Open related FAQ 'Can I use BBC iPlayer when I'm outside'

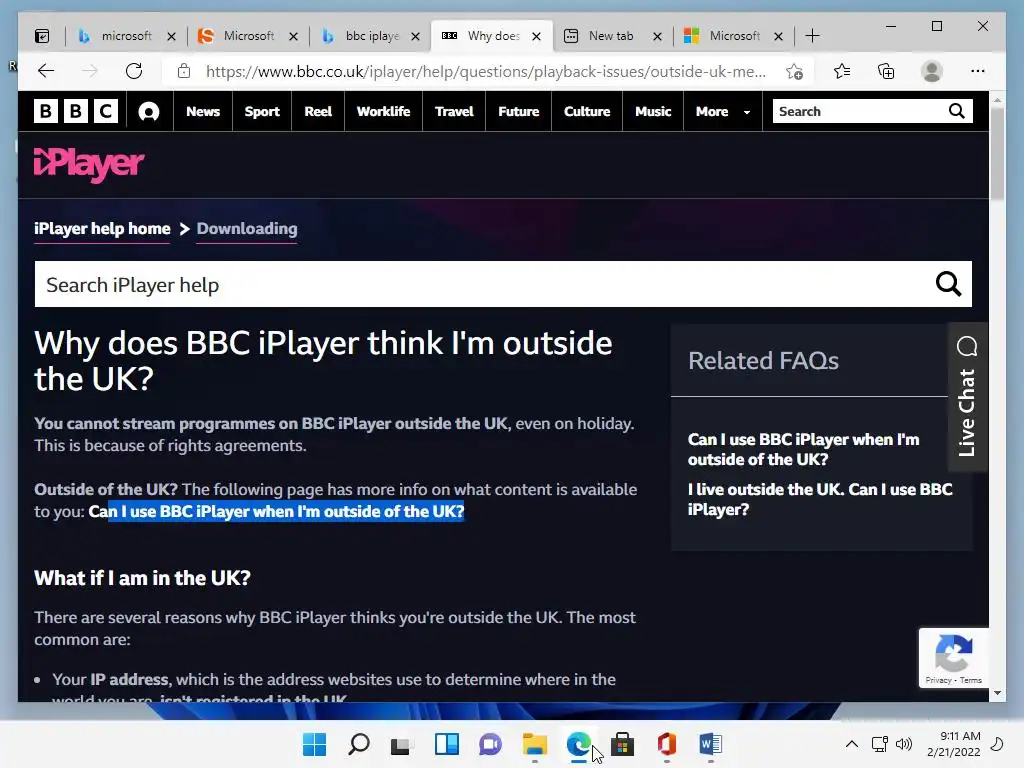(803, 449)
